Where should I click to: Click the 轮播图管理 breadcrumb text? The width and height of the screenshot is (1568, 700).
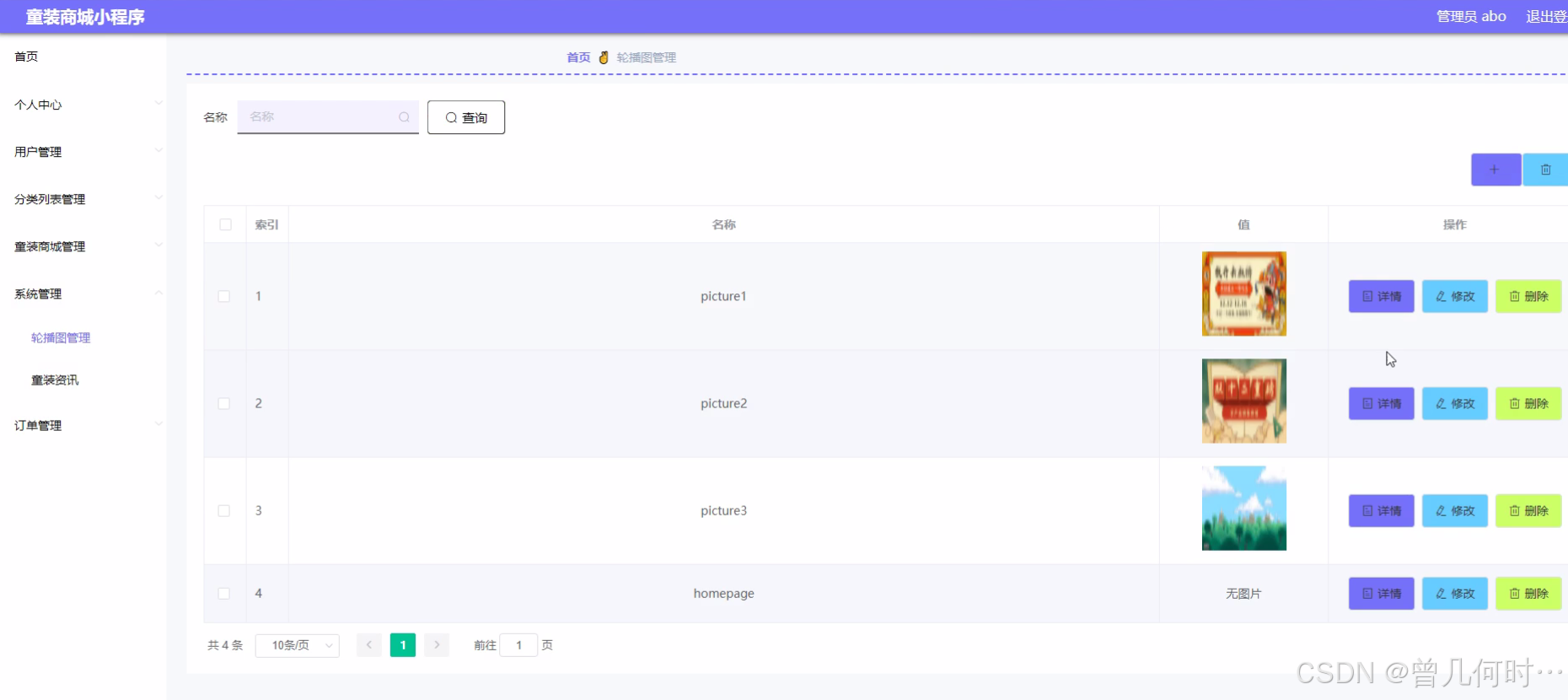(x=647, y=57)
